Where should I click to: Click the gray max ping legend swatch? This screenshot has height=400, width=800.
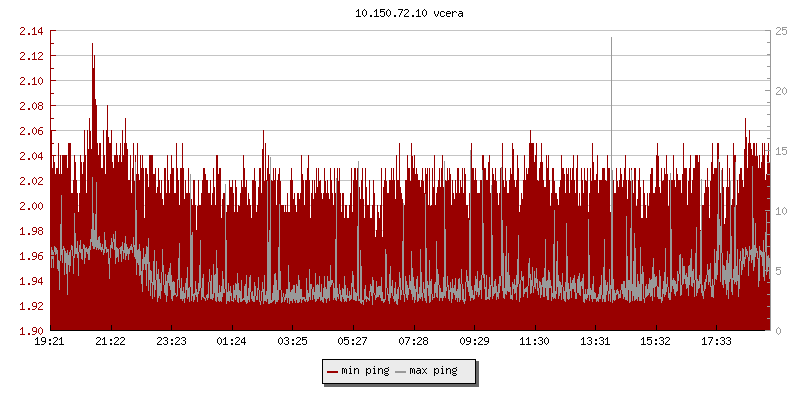tap(401, 372)
